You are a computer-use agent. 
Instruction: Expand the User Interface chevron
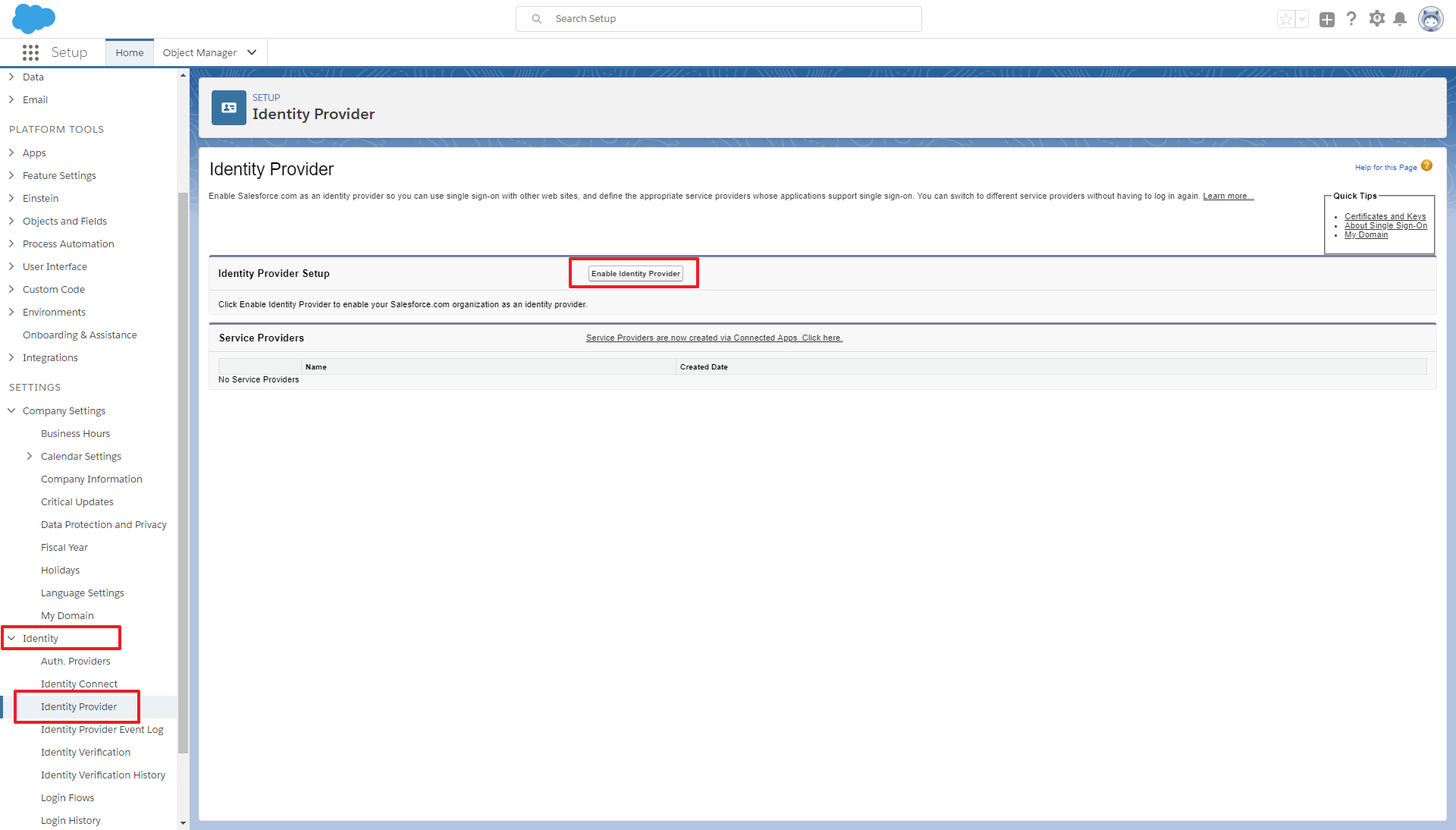11,266
